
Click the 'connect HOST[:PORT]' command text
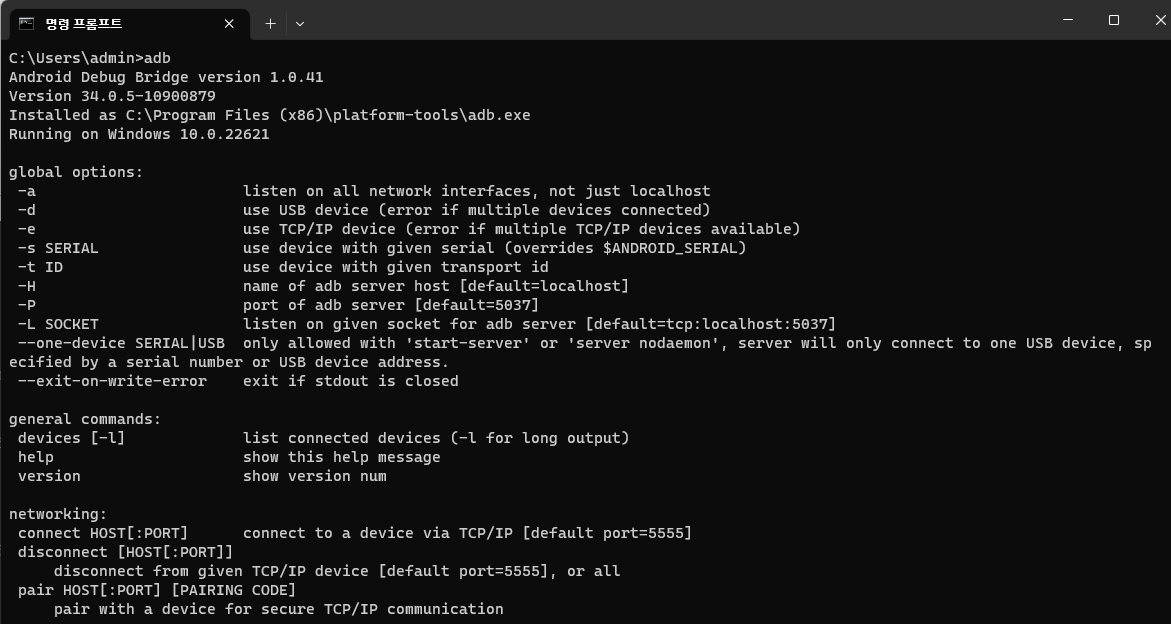click(103, 533)
